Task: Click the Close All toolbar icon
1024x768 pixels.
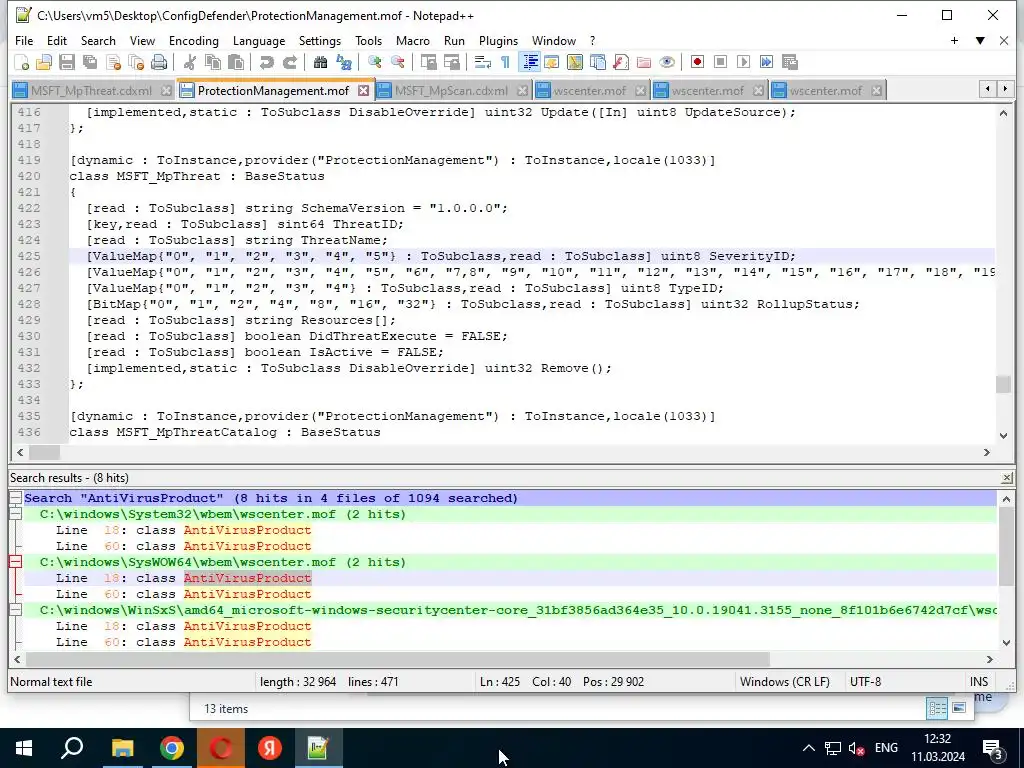Action: (136, 62)
